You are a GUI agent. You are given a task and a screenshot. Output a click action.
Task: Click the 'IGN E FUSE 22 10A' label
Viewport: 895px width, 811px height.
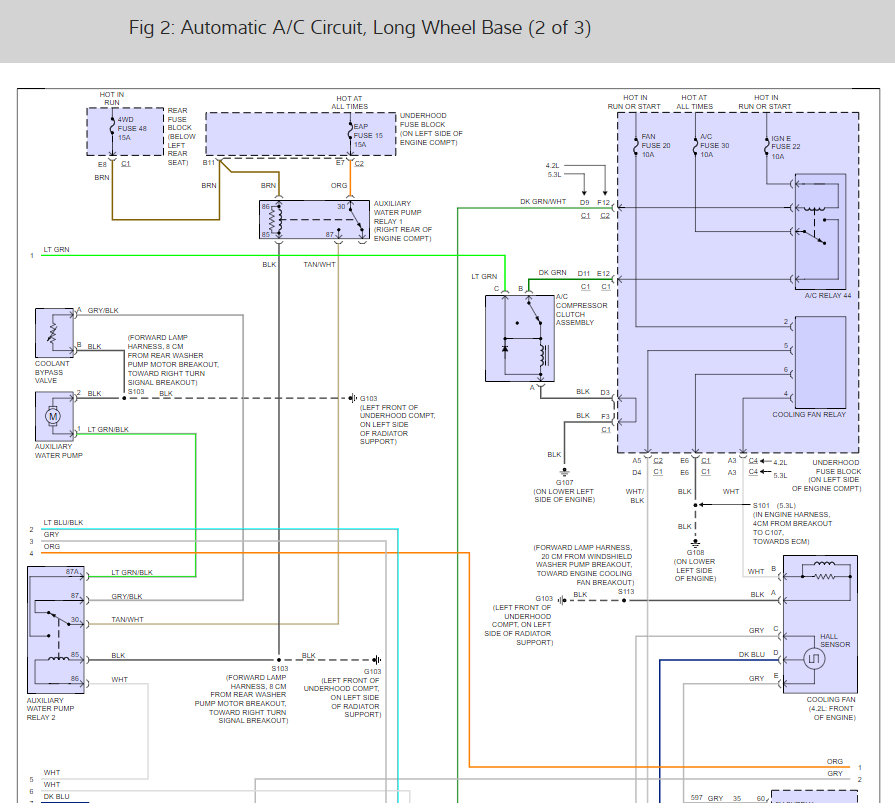(786, 147)
